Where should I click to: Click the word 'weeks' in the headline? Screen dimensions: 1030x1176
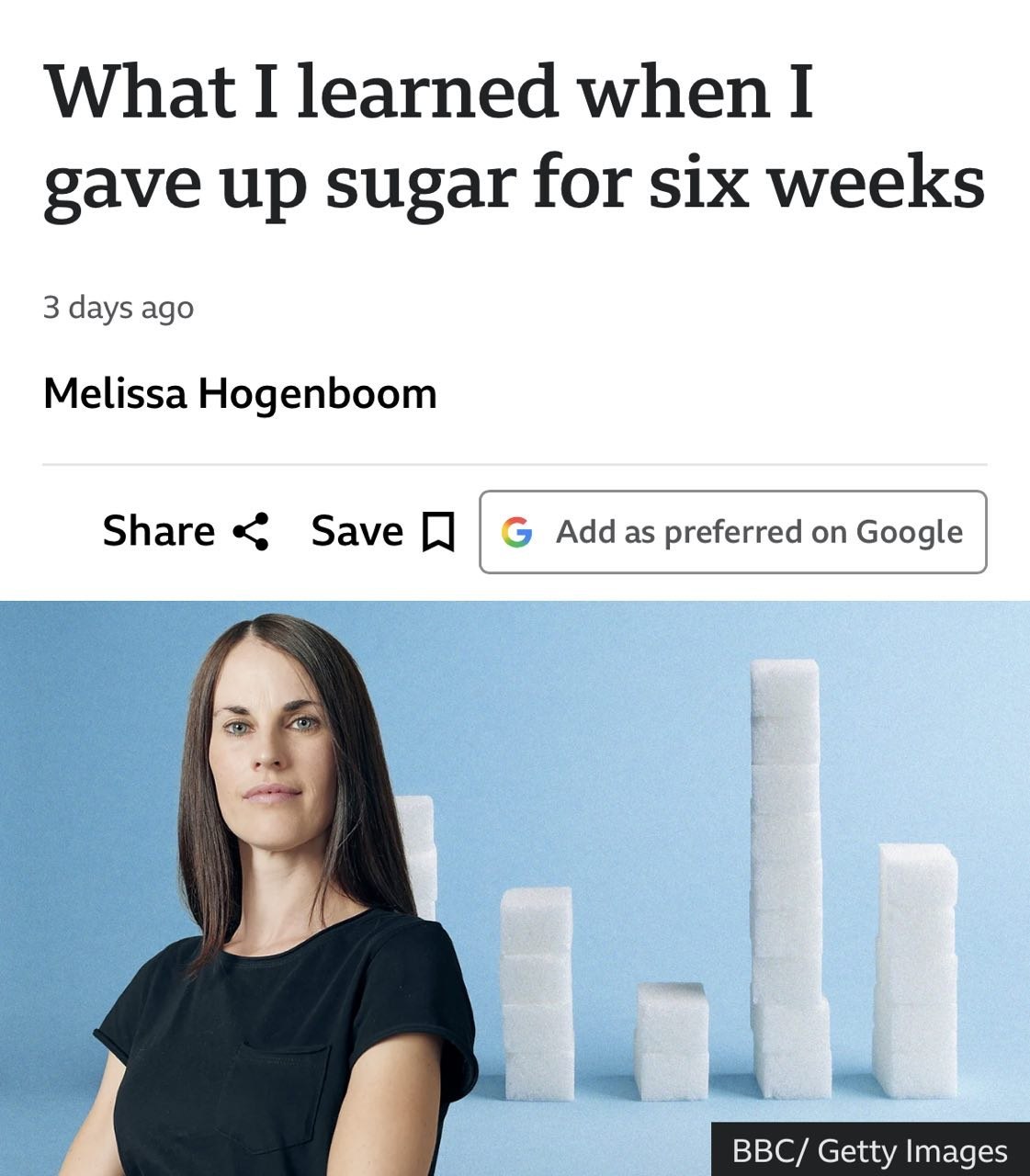(877, 182)
